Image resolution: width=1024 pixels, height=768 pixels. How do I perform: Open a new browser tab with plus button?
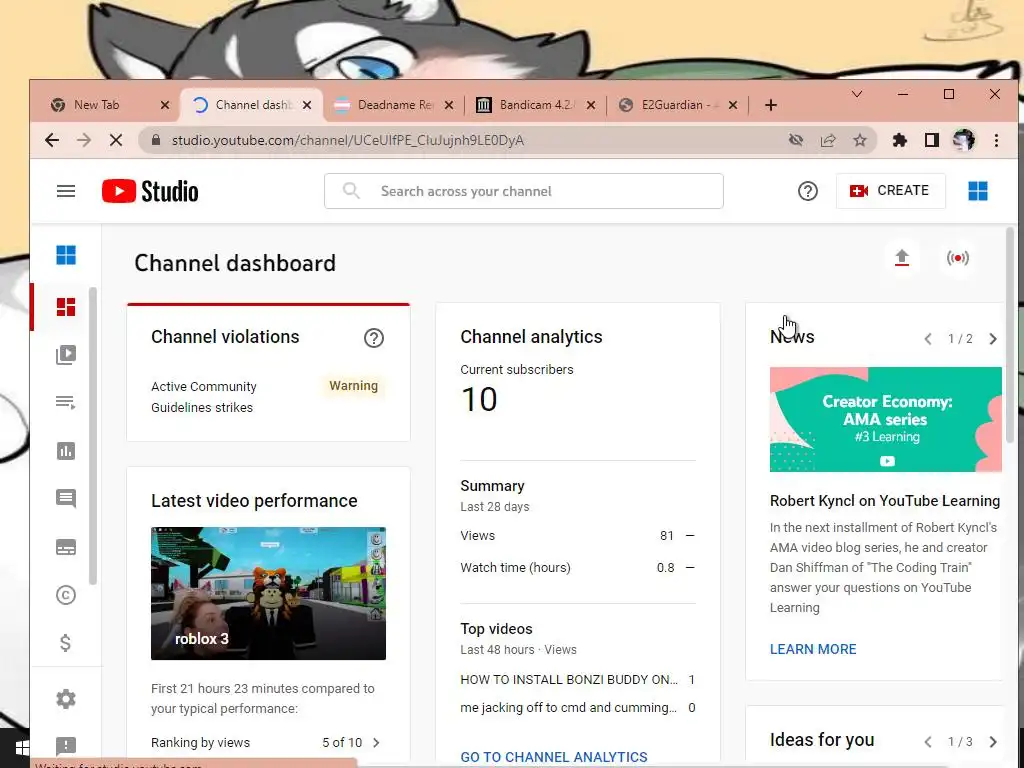pyautogui.click(x=771, y=104)
